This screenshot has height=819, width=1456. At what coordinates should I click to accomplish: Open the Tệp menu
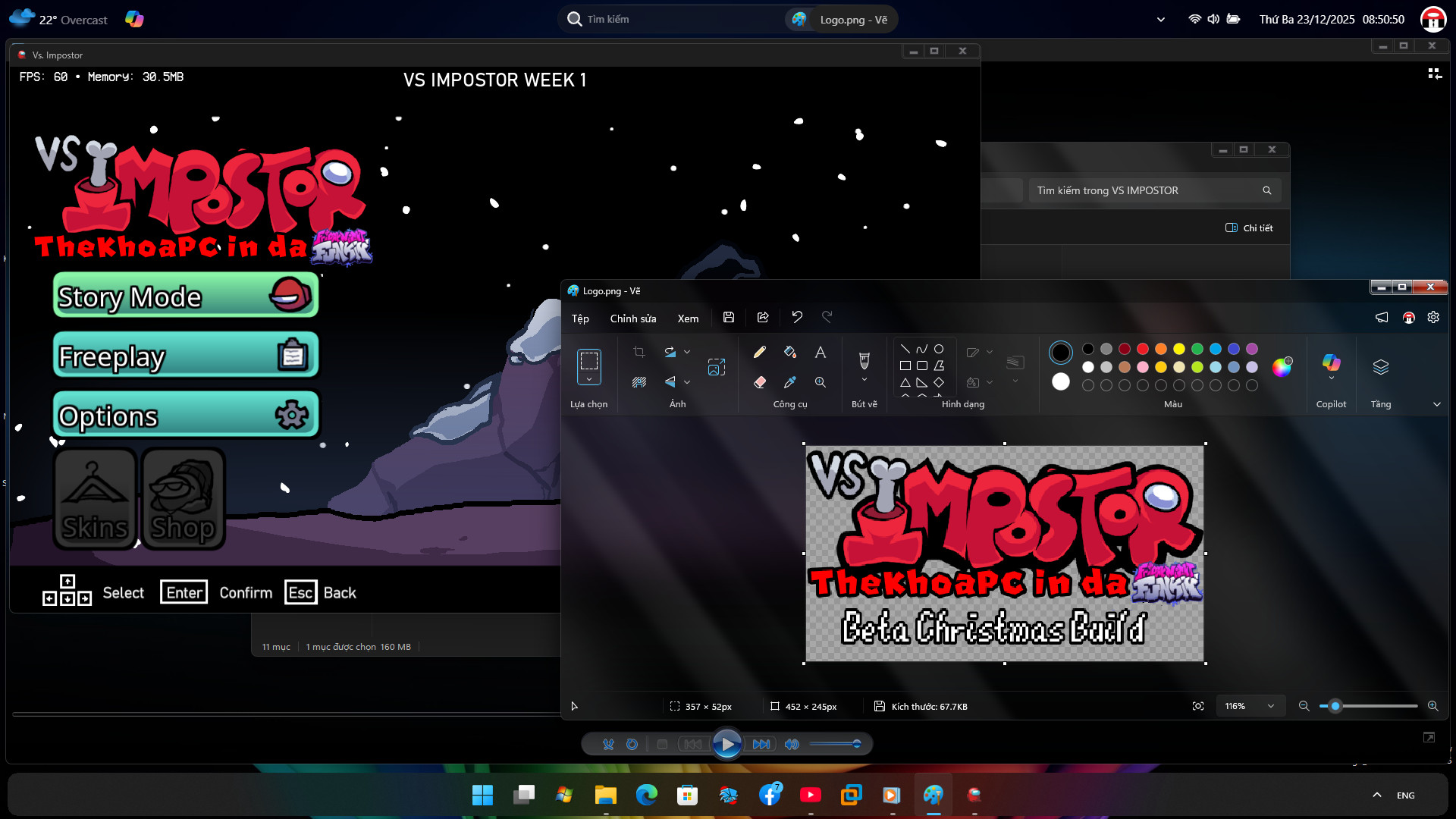580,318
